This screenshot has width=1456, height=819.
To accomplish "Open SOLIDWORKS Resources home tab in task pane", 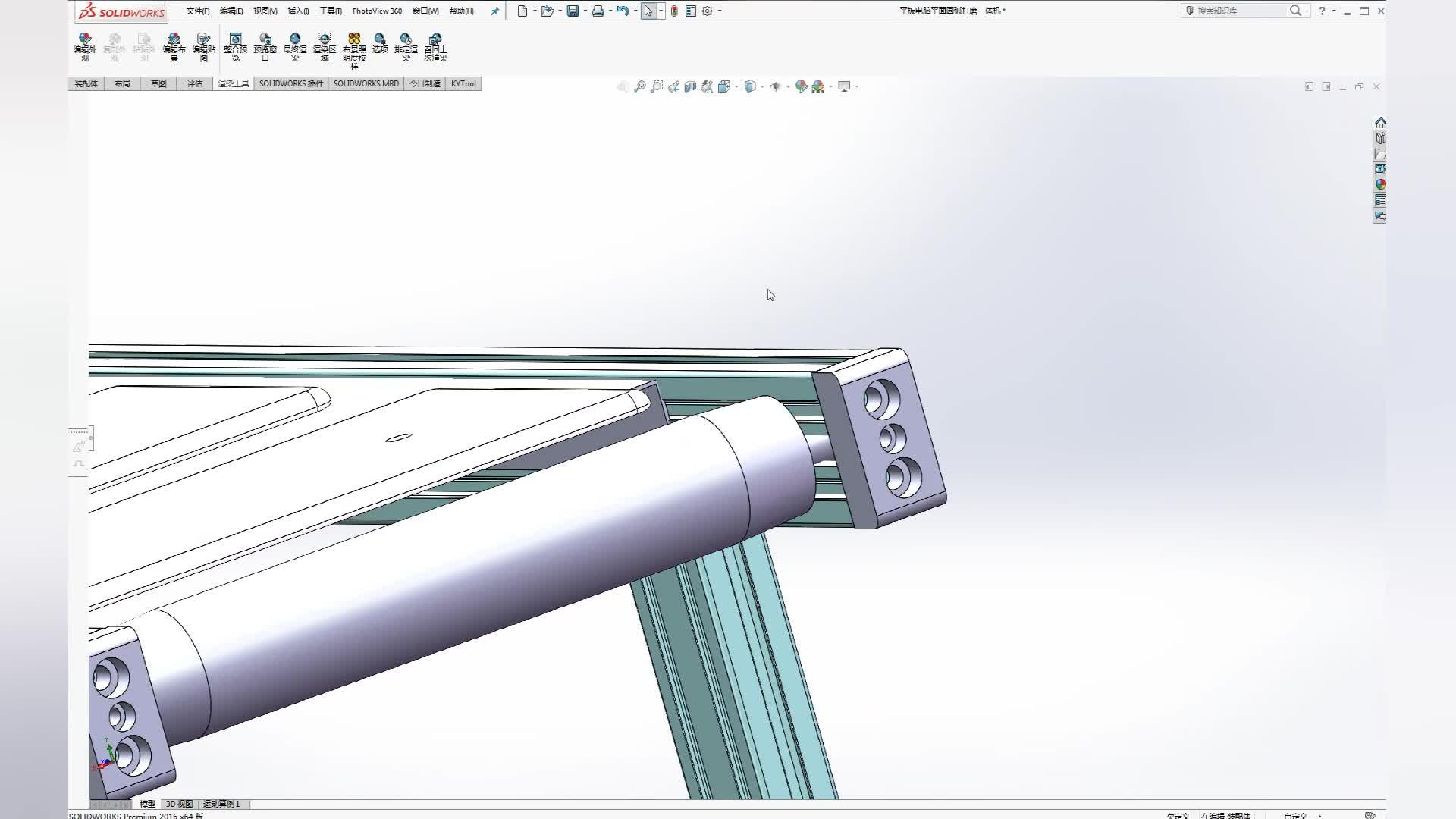I will point(1380,123).
